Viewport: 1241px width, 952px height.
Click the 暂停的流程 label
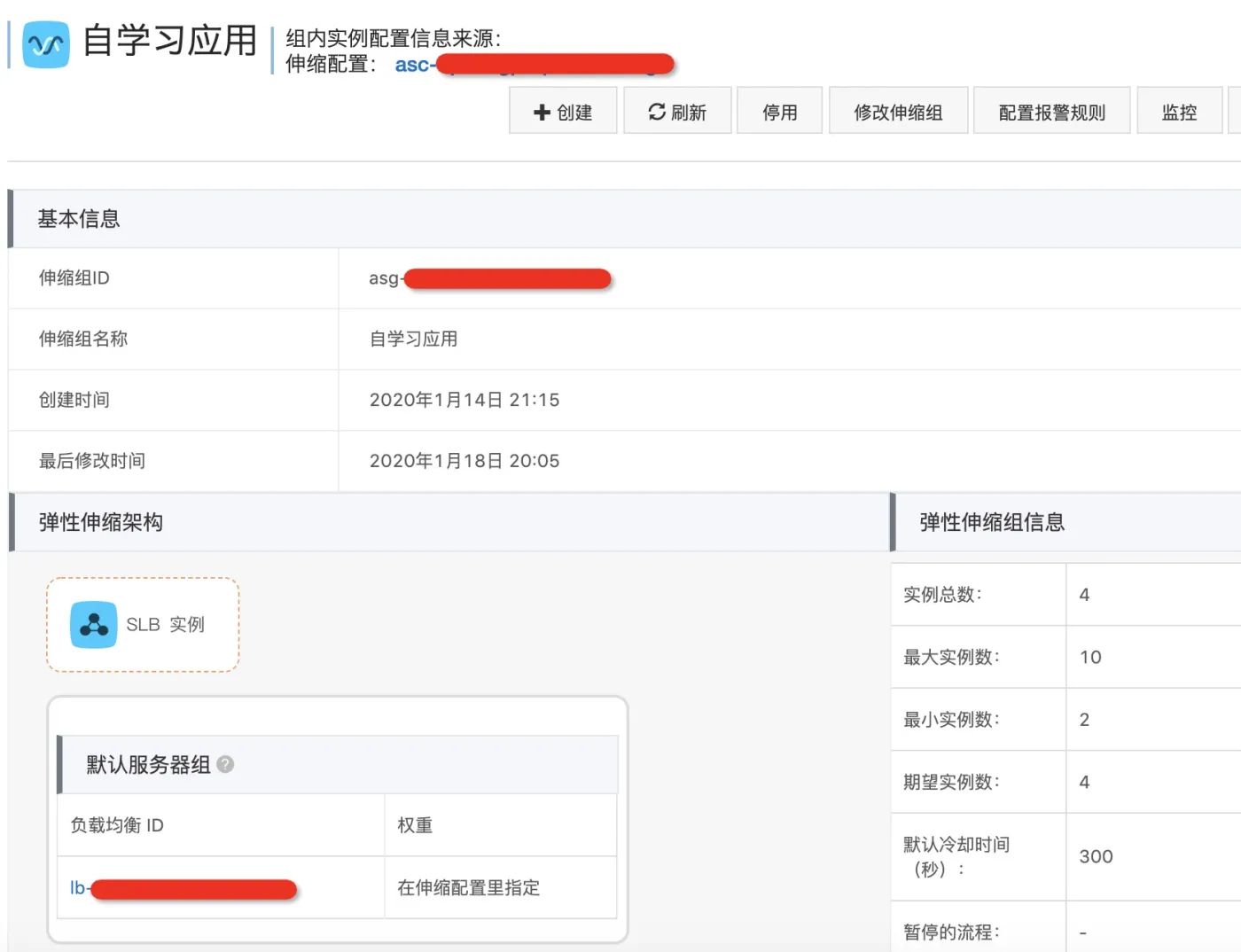pyautogui.click(x=951, y=932)
